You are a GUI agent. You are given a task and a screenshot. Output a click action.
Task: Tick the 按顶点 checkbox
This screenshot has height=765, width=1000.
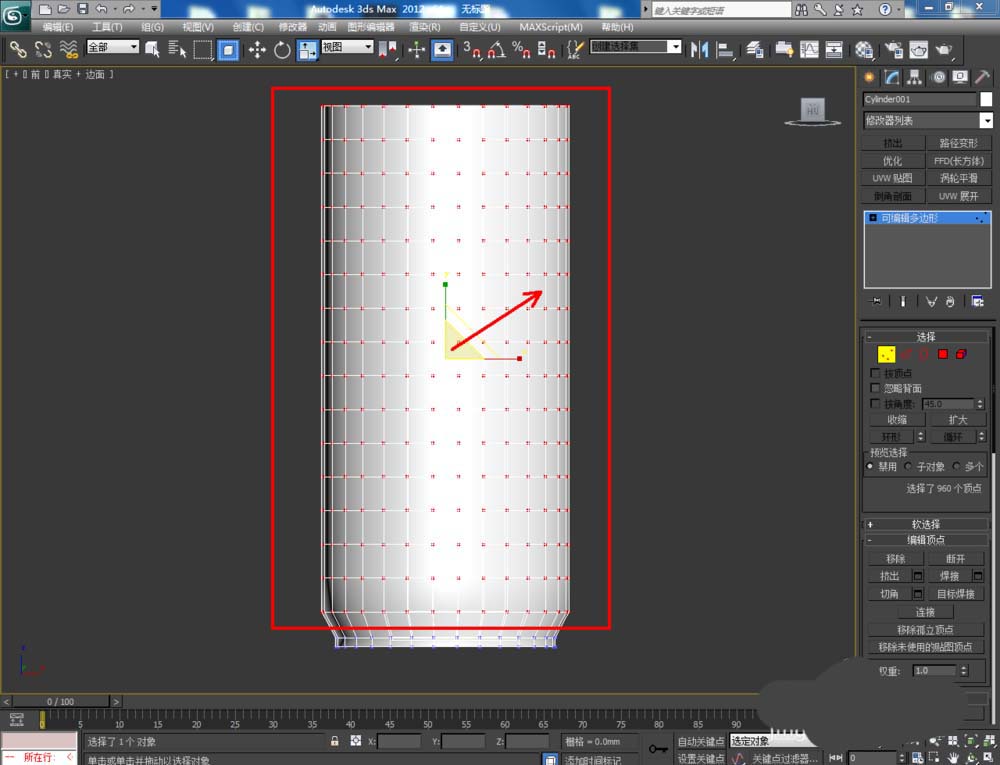click(x=877, y=373)
